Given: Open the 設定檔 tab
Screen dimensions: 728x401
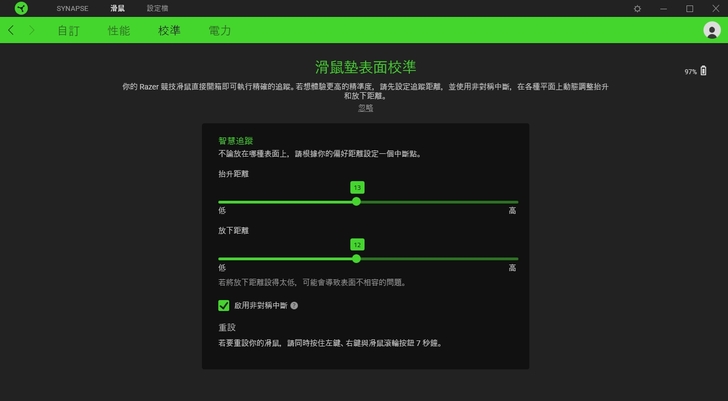Looking at the screenshot, I should pyautogui.click(x=157, y=8).
